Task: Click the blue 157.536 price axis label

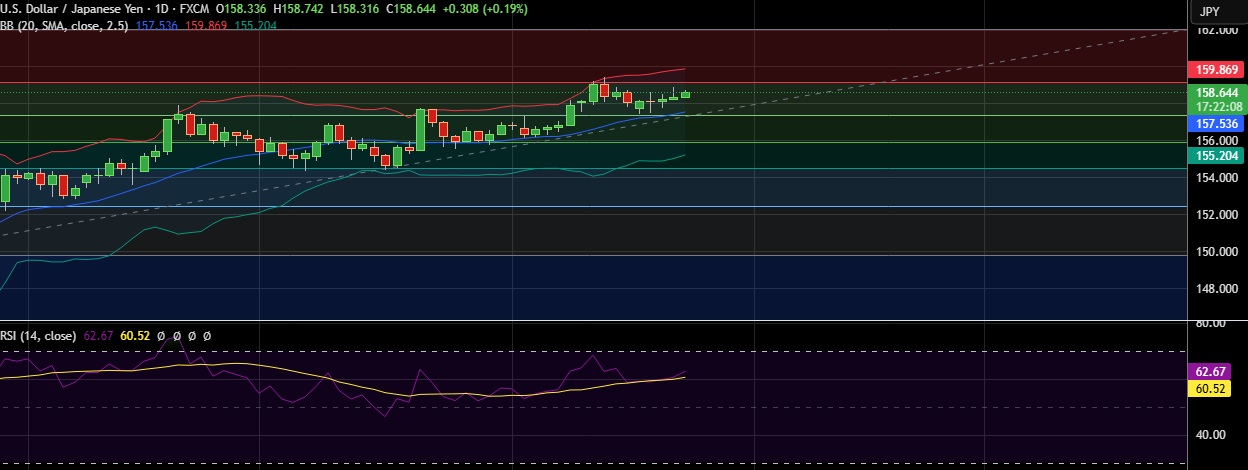Action: click(x=1212, y=123)
